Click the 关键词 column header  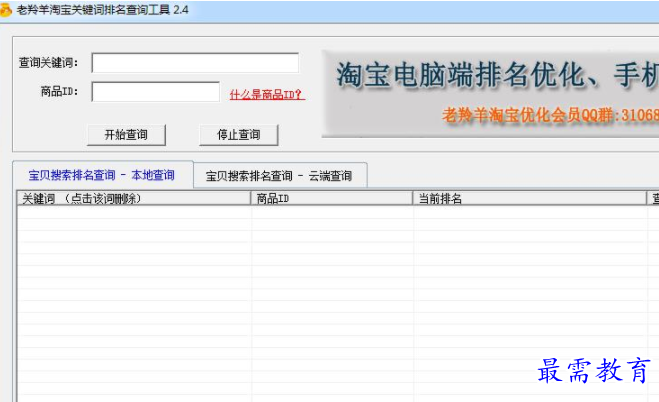point(134,198)
